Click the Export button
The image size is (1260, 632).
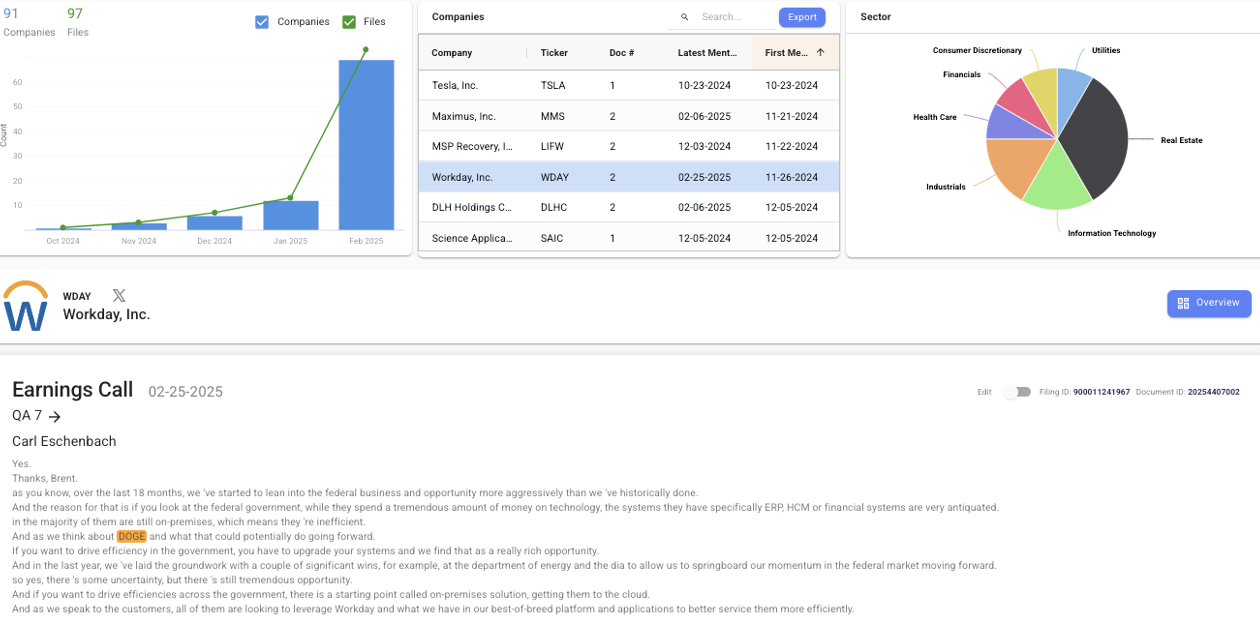coord(802,17)
